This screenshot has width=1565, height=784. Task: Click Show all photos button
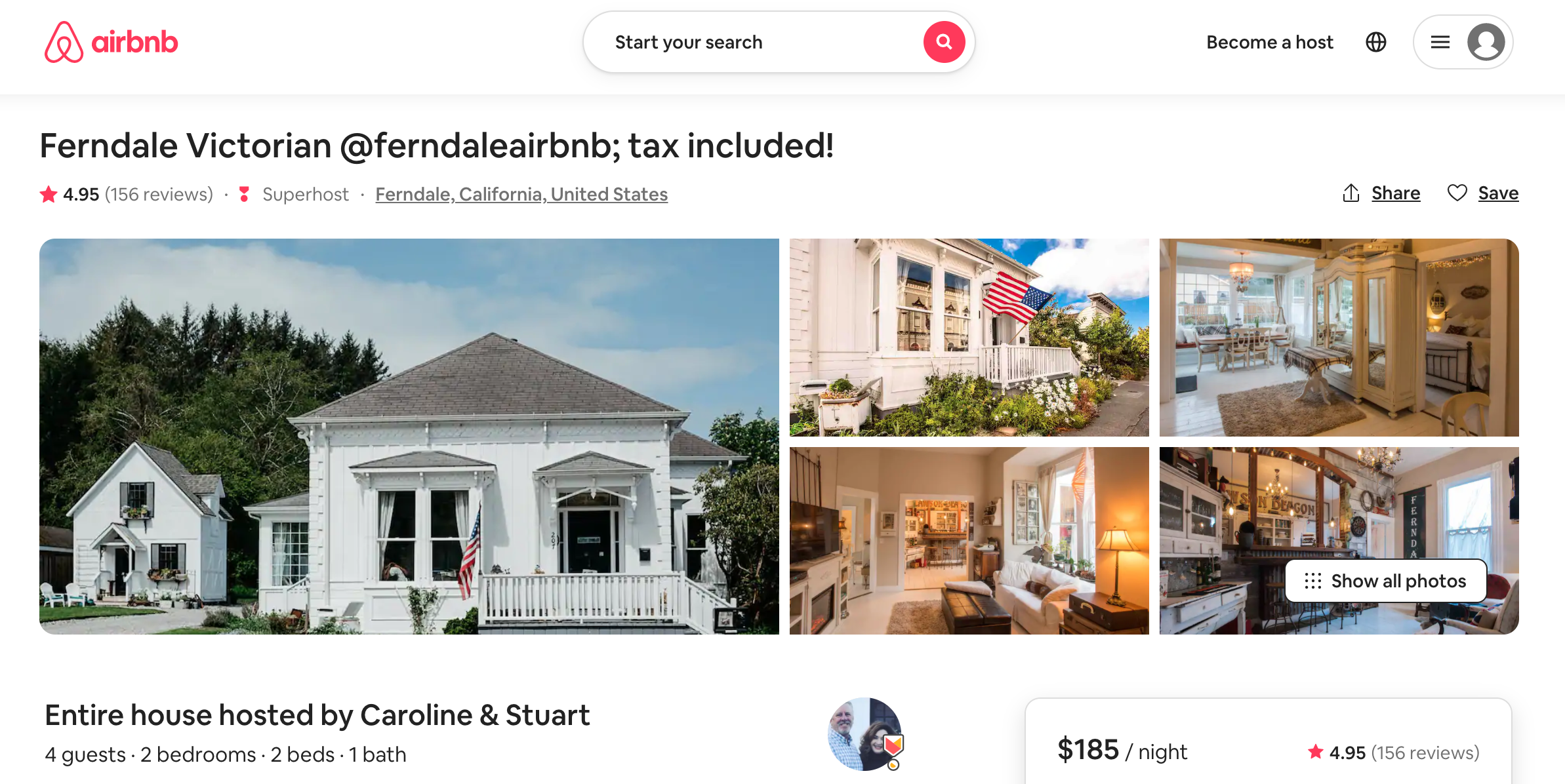[x=1385, y=581]
